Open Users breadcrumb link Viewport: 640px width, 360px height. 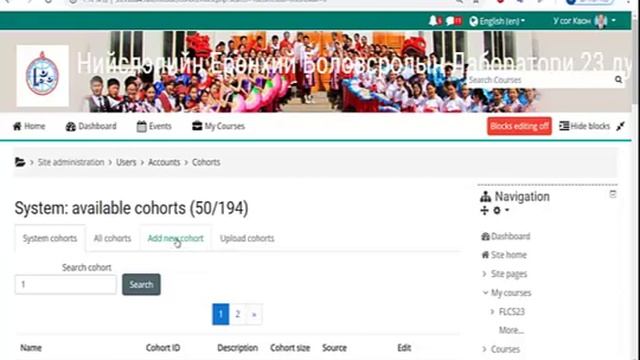click(126, 162)
